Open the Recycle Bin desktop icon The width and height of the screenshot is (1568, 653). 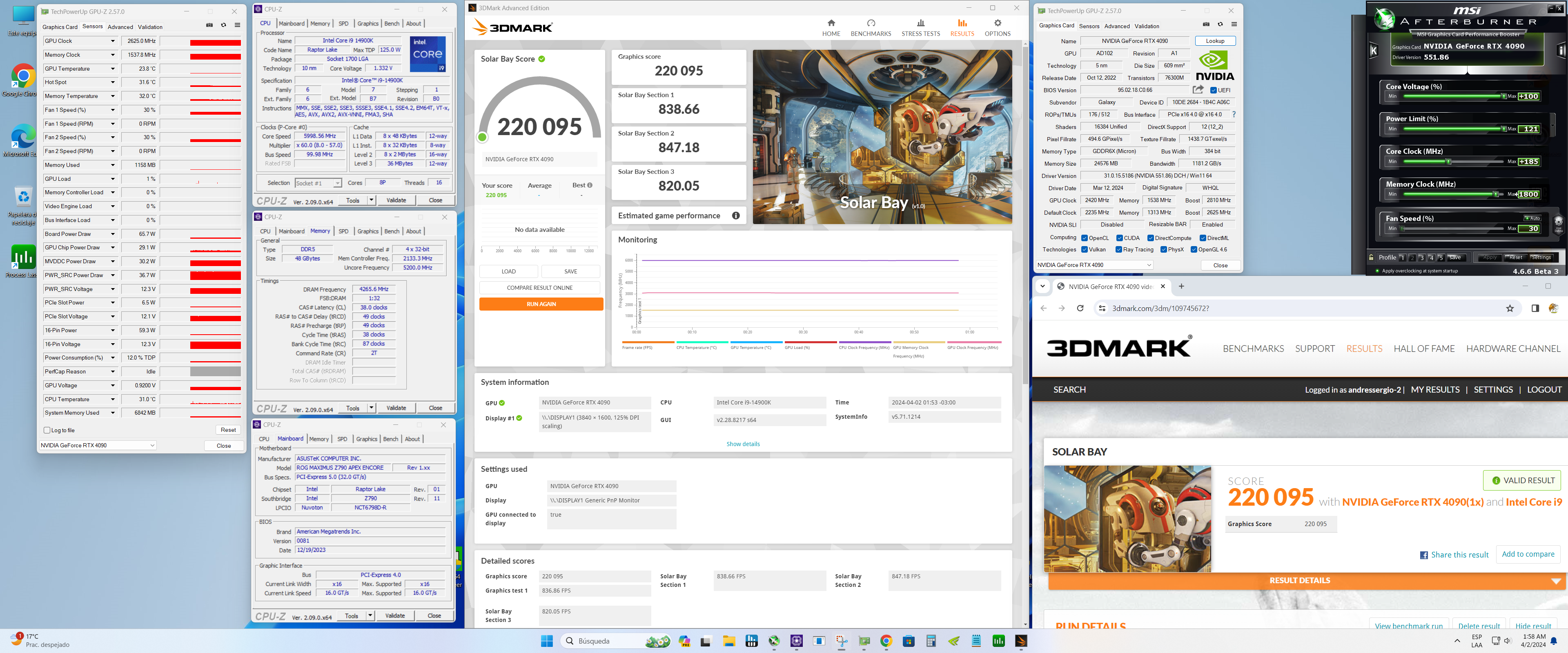(22, 205)
